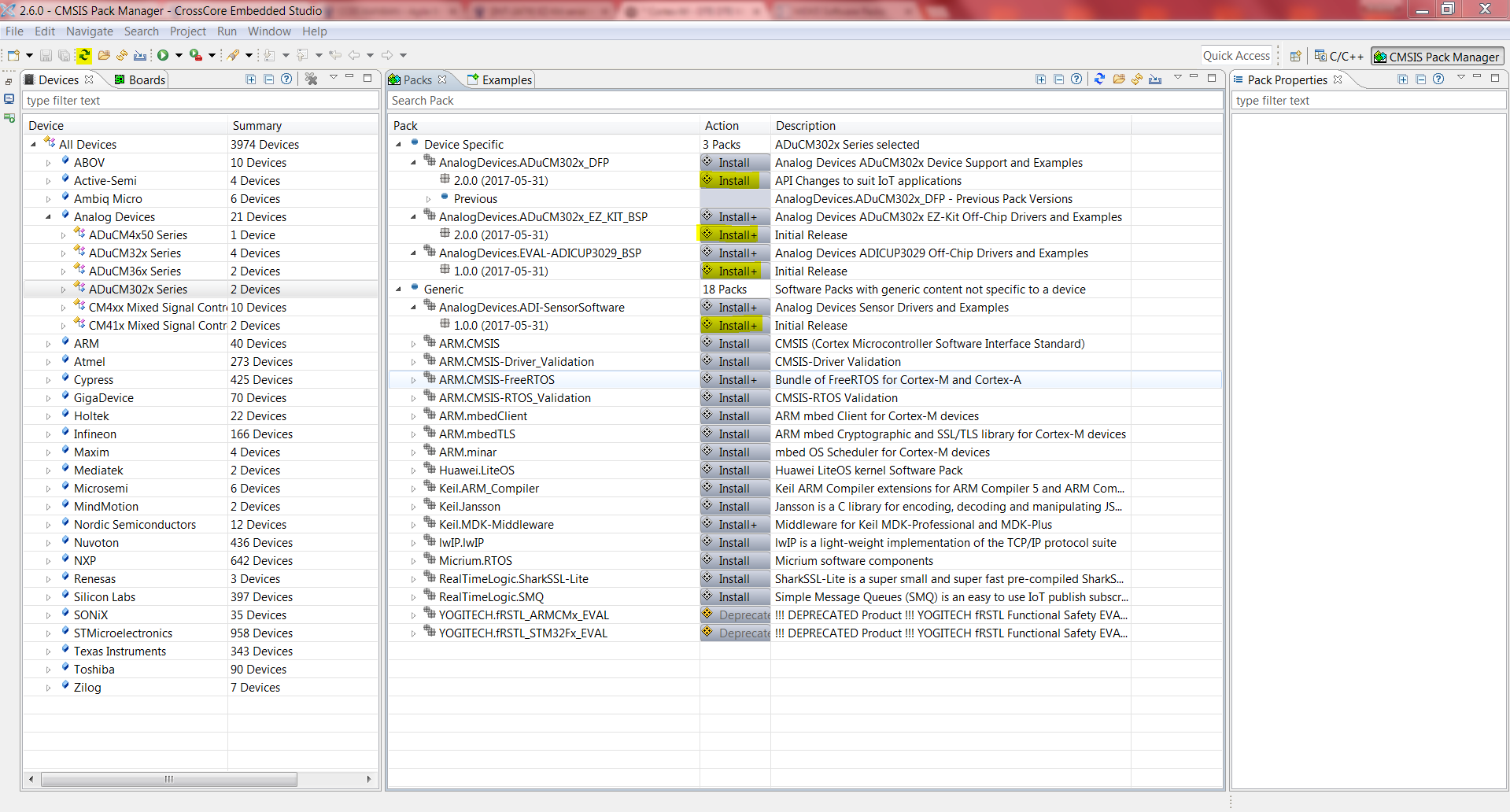Click the Devices horizontal scrollbar thumb
This screenshot has height=812, width=1510.
coord(169,779)
